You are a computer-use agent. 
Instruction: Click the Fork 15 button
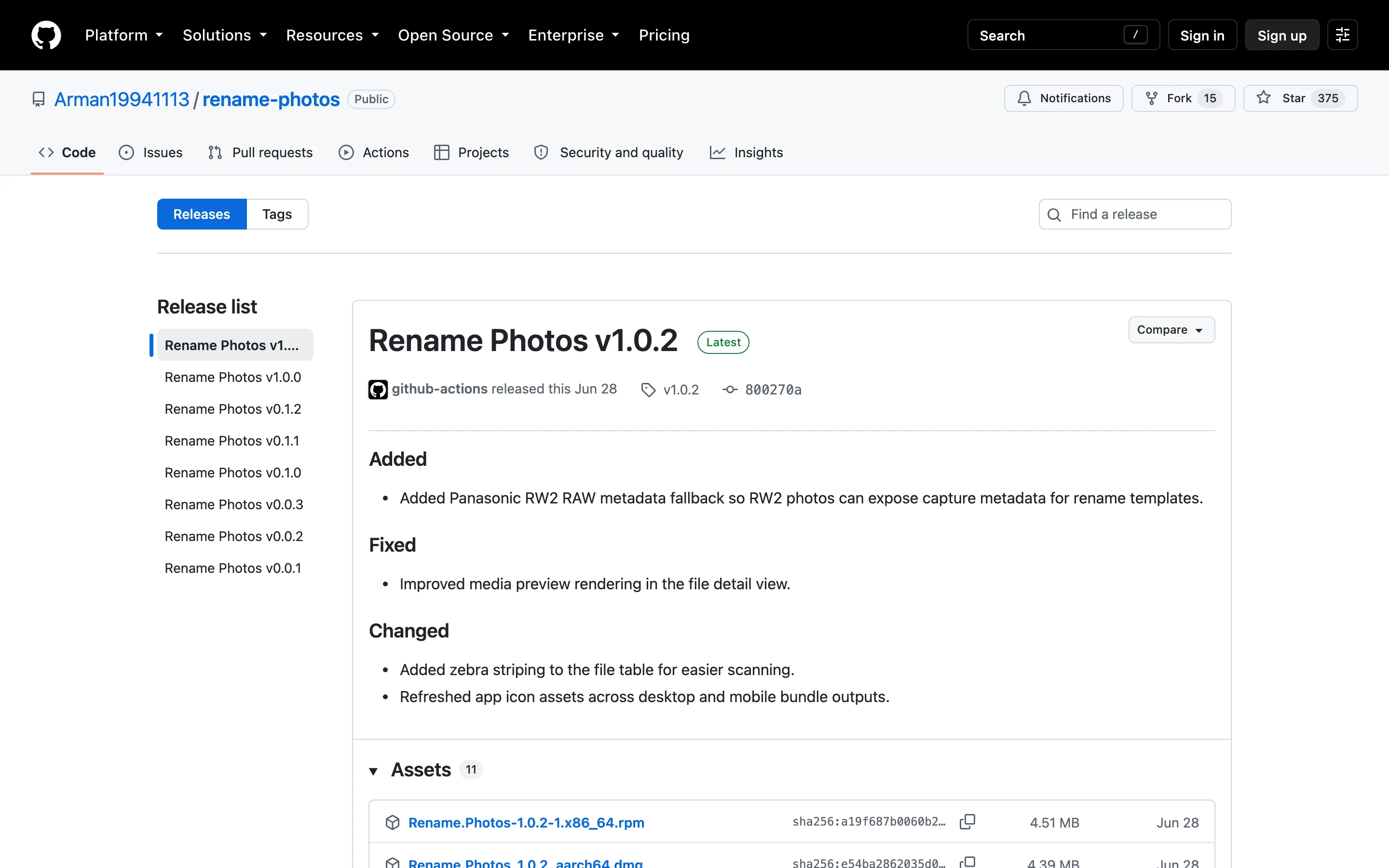pos(1183,98)
